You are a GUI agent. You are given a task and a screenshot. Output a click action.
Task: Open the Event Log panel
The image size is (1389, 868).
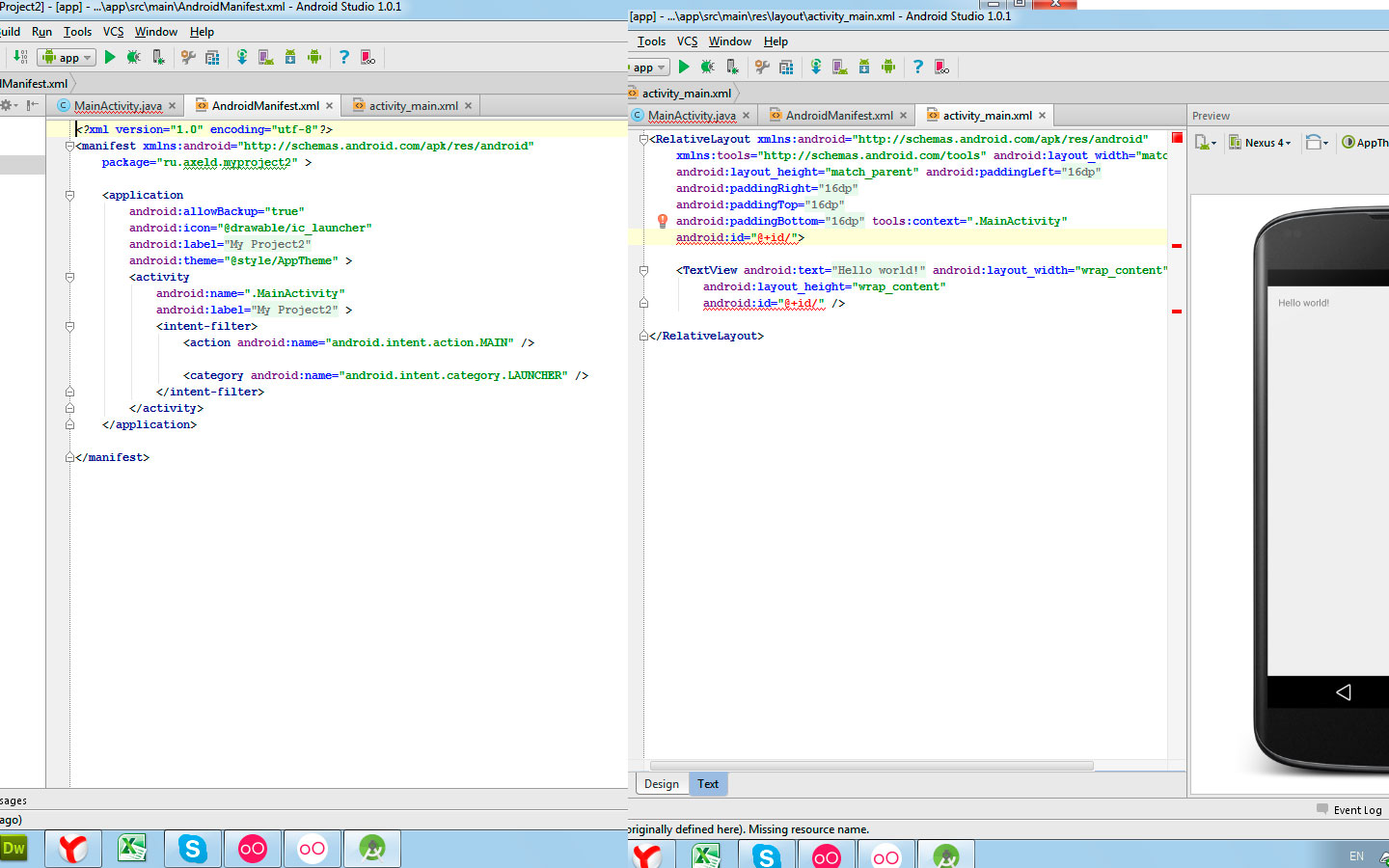[x=1349, y=810]
